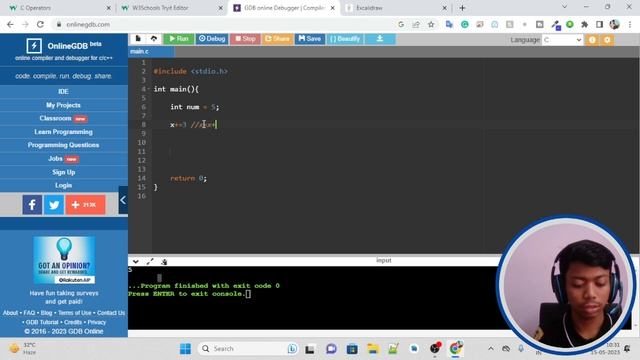Select the input tab of the console
640x360 pixels.
pos(384,260)
